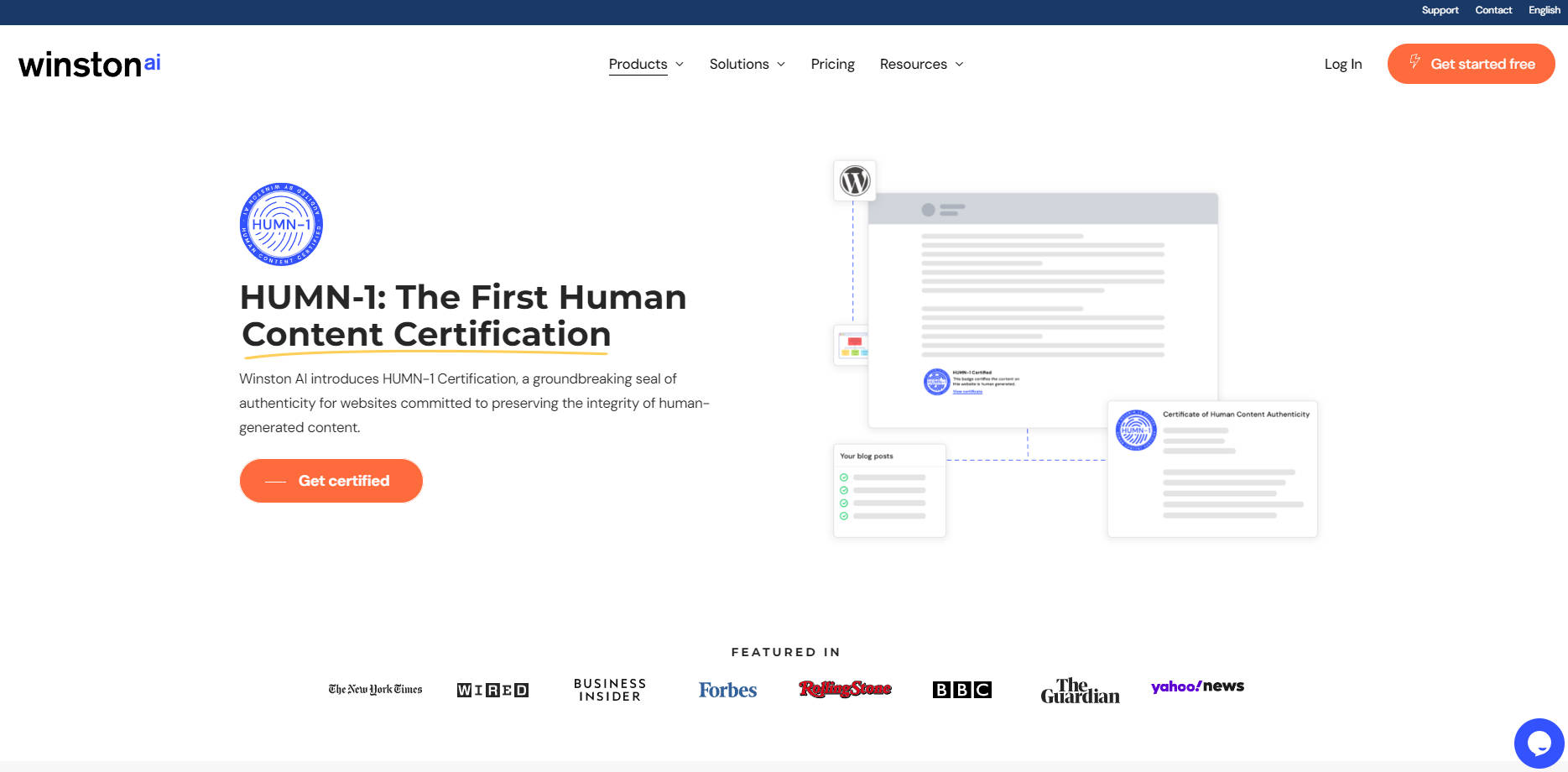The height and width of the screenshot is (772, 1568).
Task: Click the HUMN-1 seal on the certificate card
Action: click(1137, 430)
